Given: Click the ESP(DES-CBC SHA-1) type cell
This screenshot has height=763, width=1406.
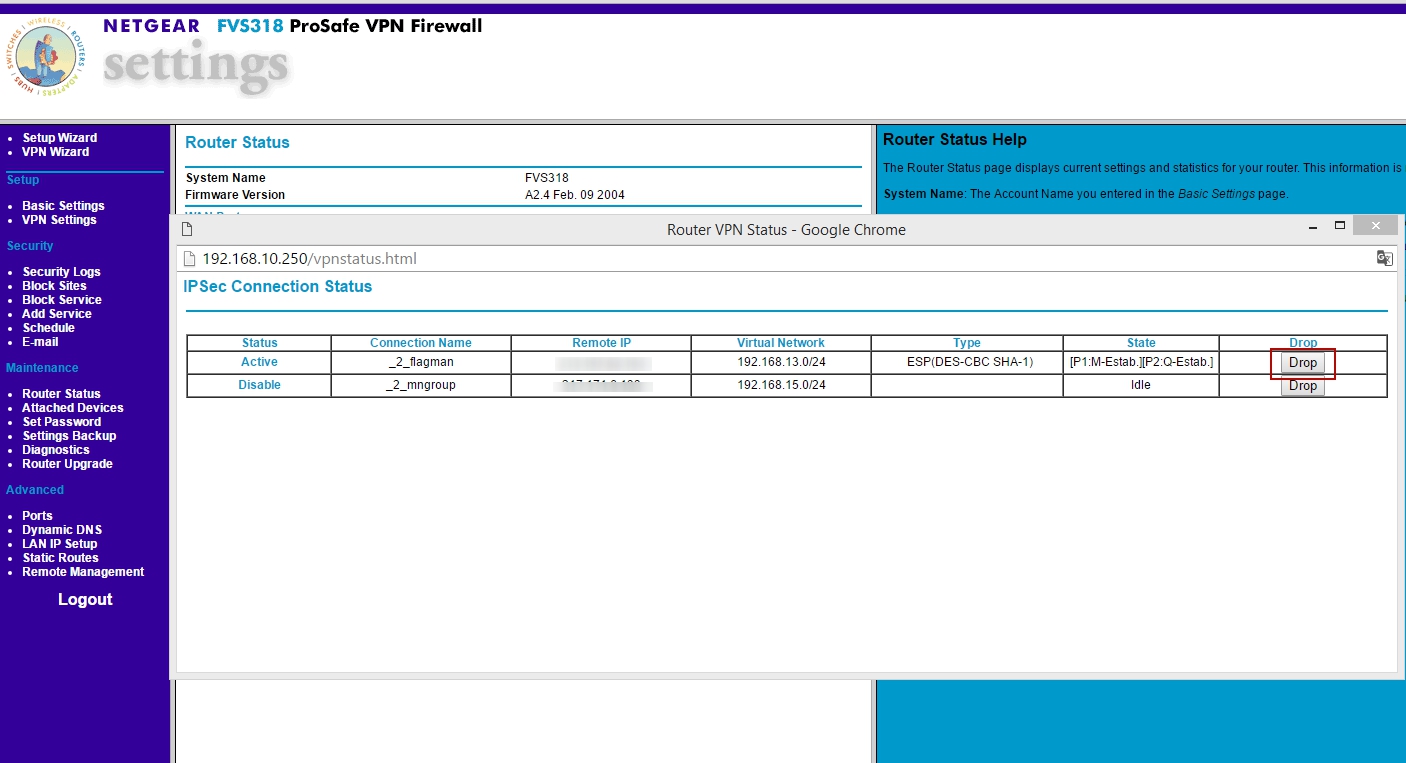Looking at the screenshot, I should pyautogui.click(x=967, y=362).
